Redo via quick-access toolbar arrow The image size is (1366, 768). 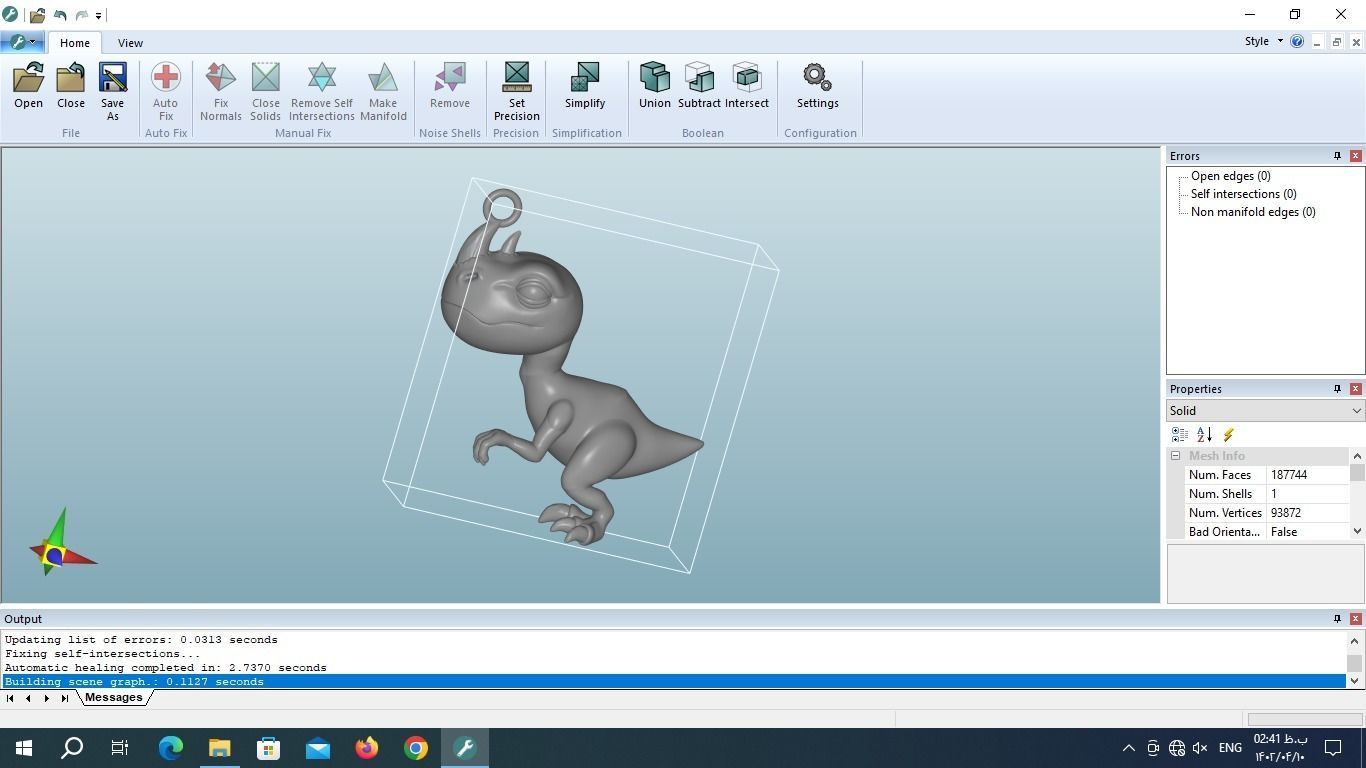click(x=82, y=15)
